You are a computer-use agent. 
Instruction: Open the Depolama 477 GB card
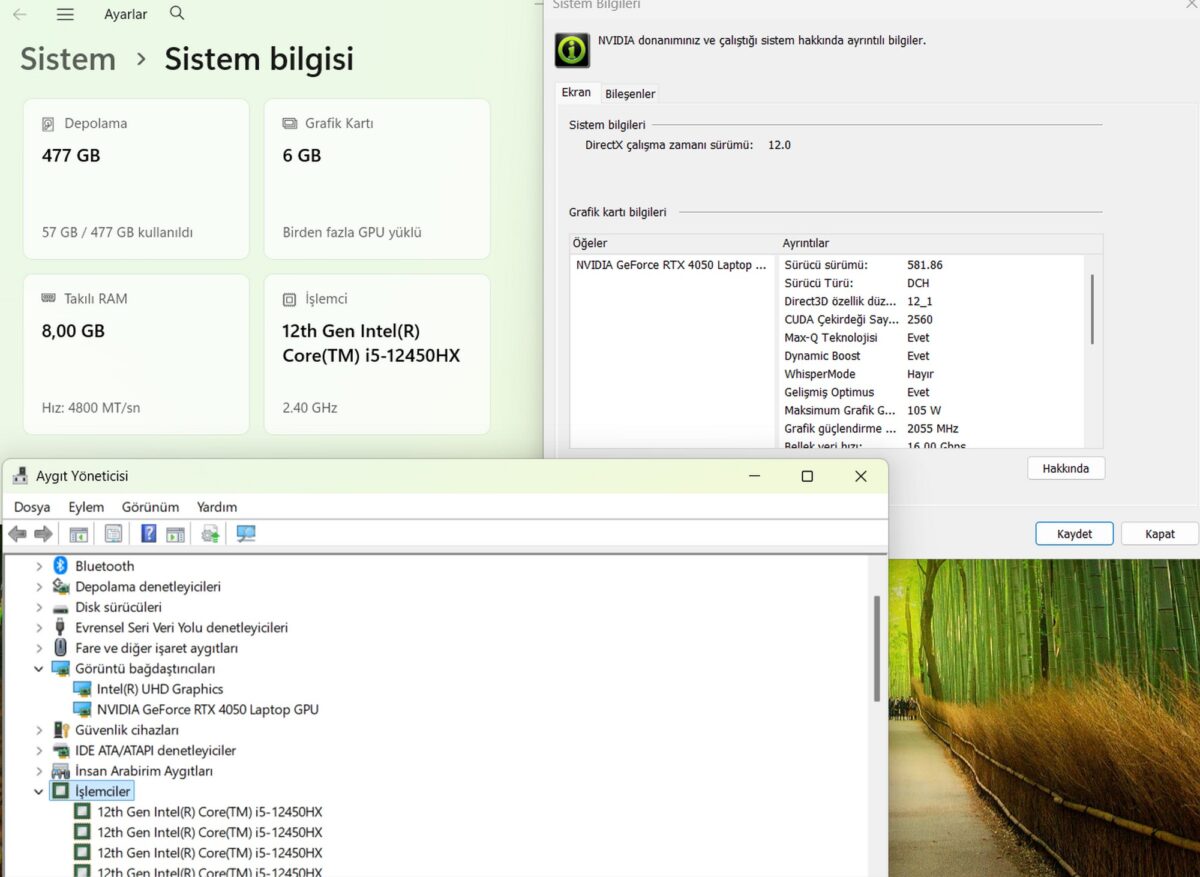[x=136, y=179]
